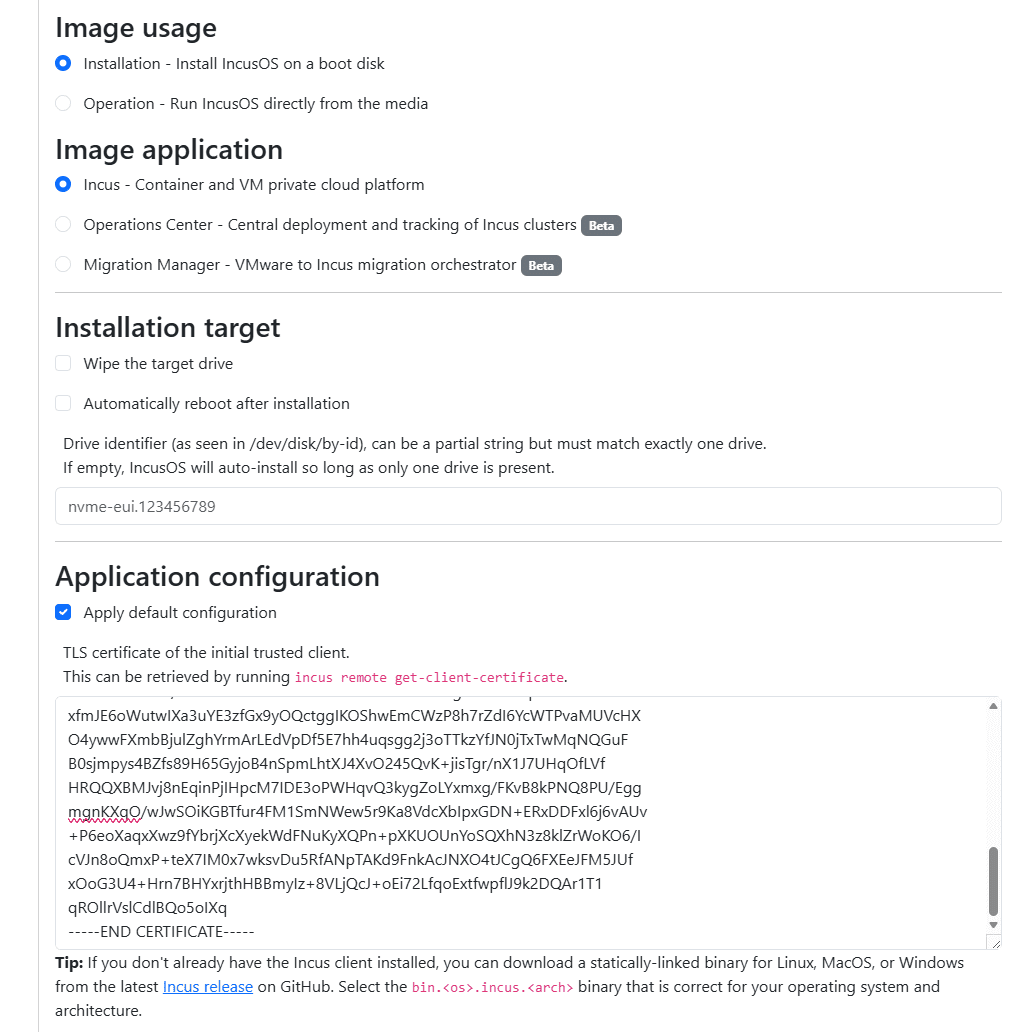Click the down arrow on the certificate scrollbar
The height and width of the screenshot is (1032, 1022).
point(993,925)
